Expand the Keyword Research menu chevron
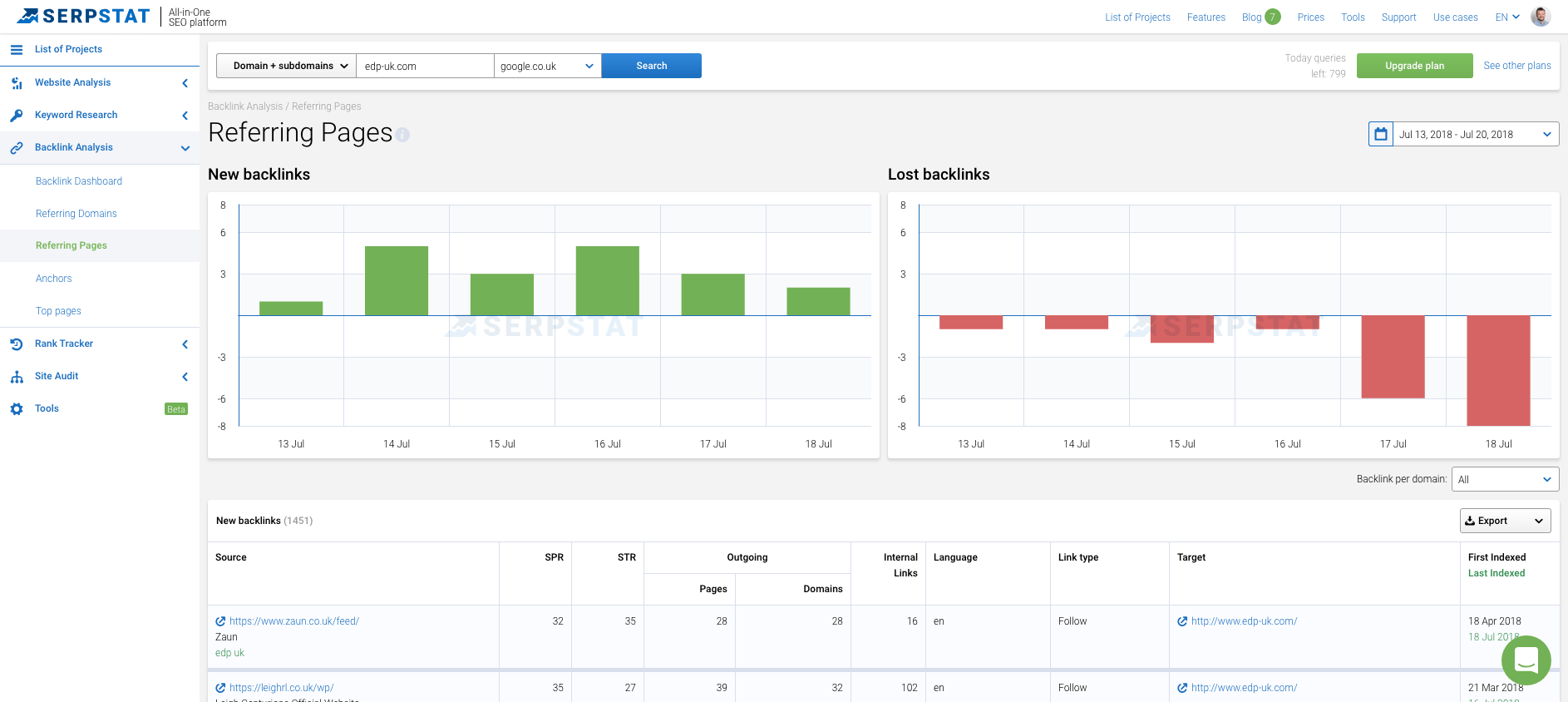 pos(185,116)
